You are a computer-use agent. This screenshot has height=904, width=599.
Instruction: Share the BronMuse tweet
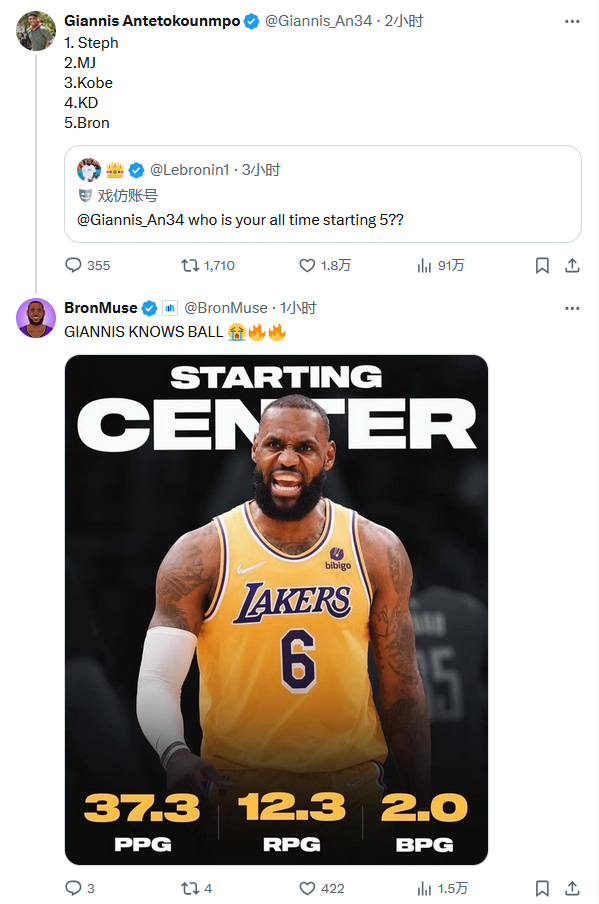coord(572,888)
